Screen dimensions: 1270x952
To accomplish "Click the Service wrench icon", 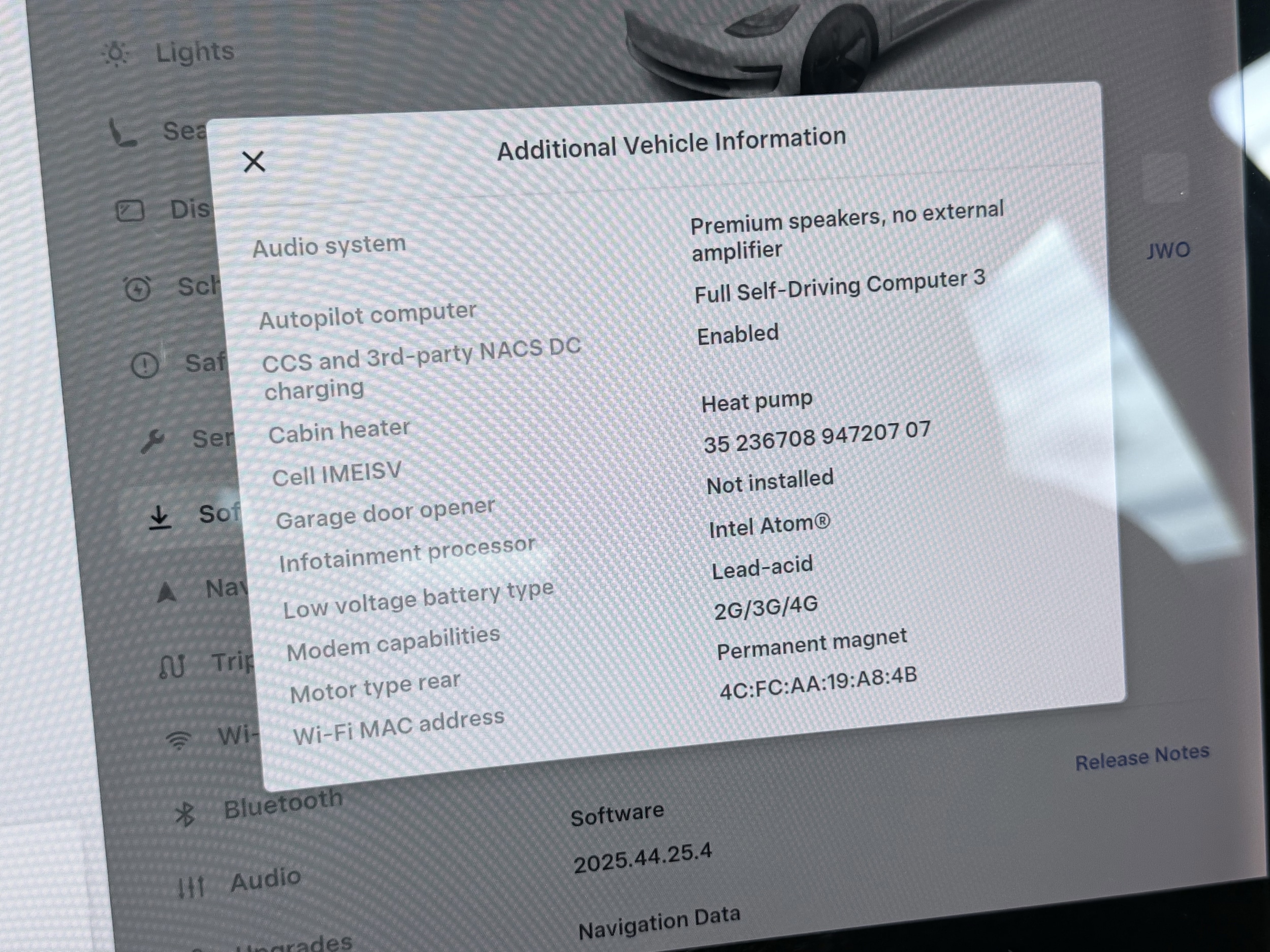I will (x=152, y=441).
